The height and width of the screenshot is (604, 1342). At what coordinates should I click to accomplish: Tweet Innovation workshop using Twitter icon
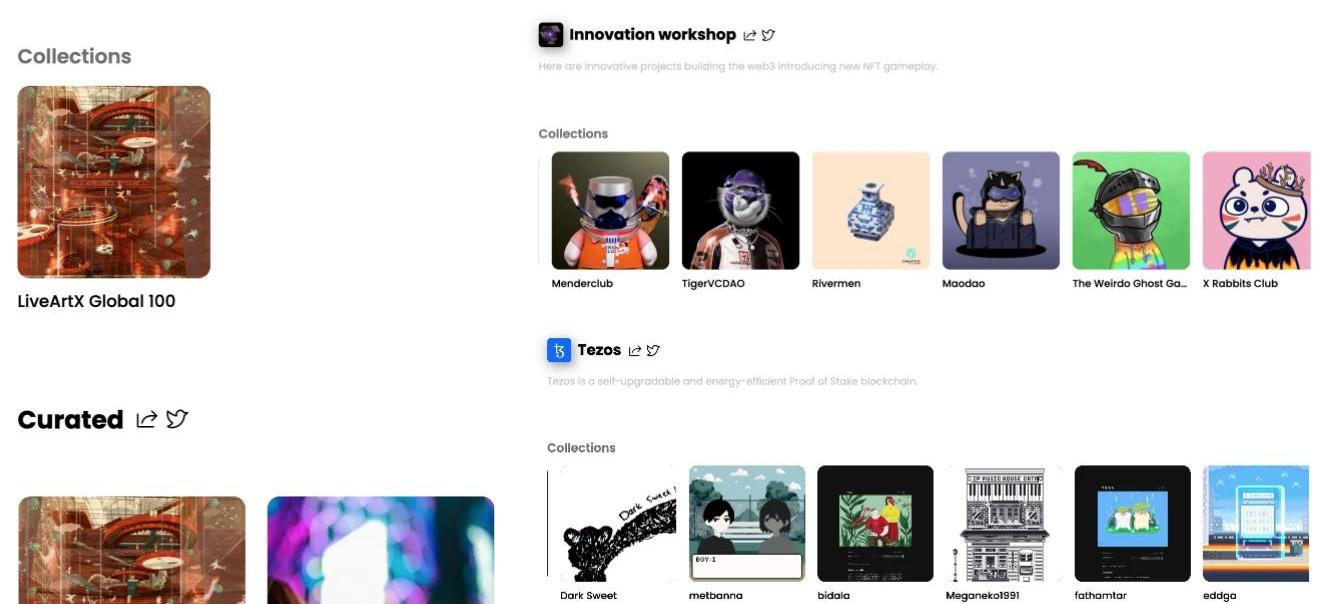768,35
